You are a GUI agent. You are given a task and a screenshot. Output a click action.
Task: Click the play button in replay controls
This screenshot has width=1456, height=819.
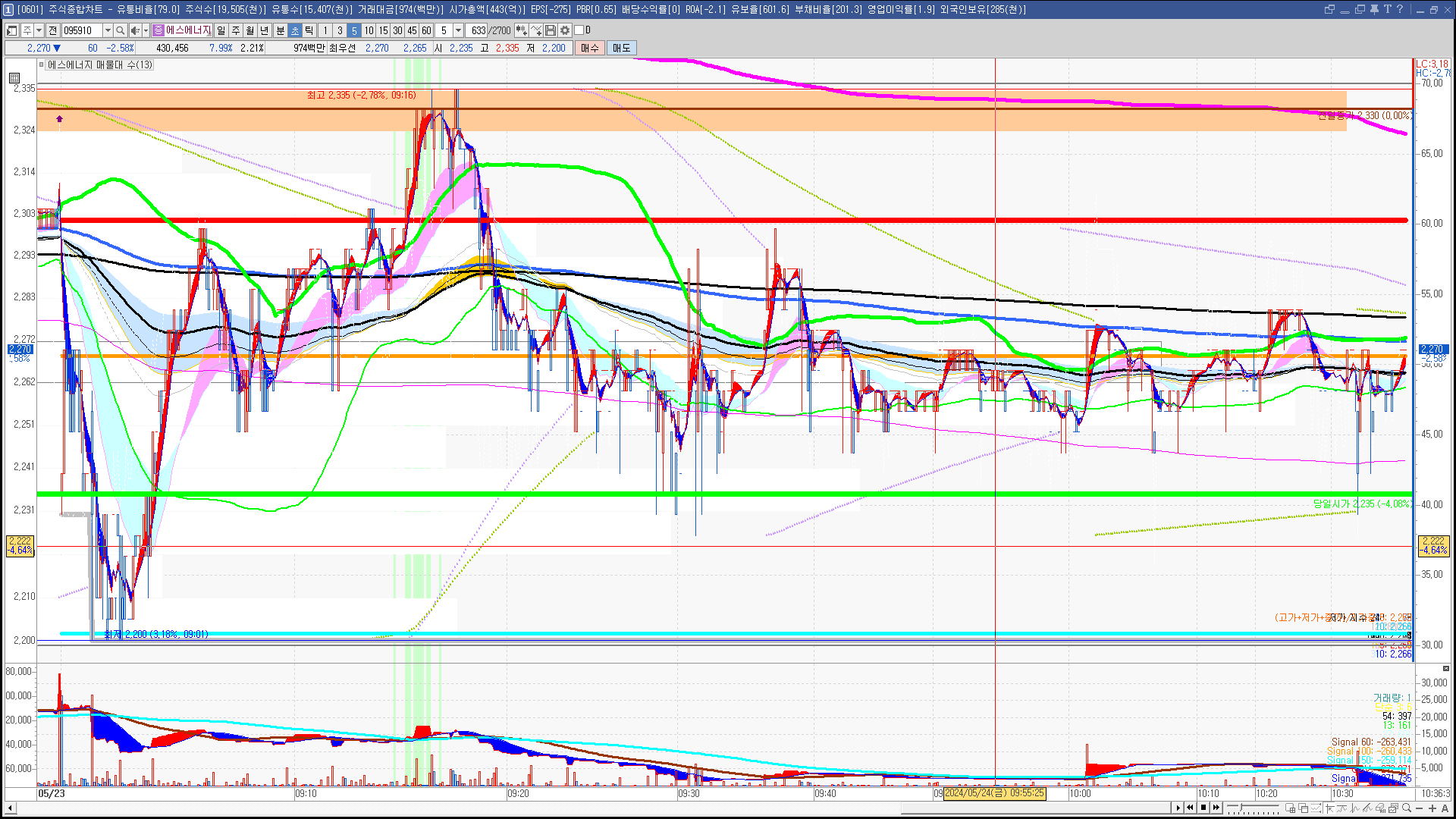click(1178, 808)
